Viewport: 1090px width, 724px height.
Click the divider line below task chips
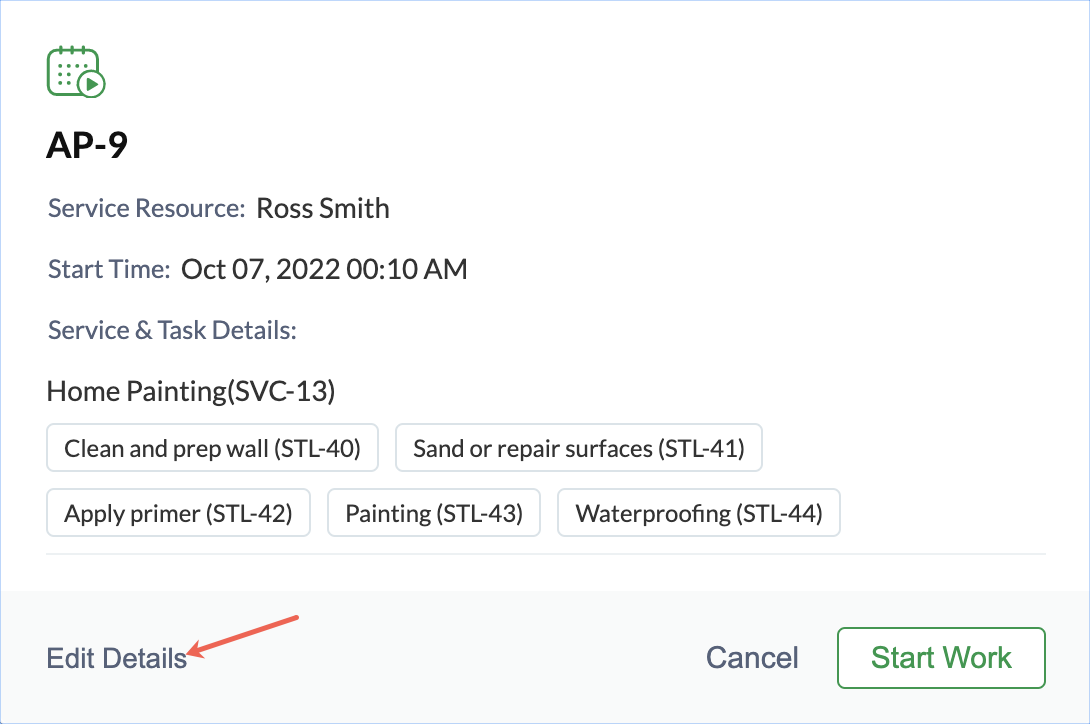pyautogui.click(x=545, y=553)
